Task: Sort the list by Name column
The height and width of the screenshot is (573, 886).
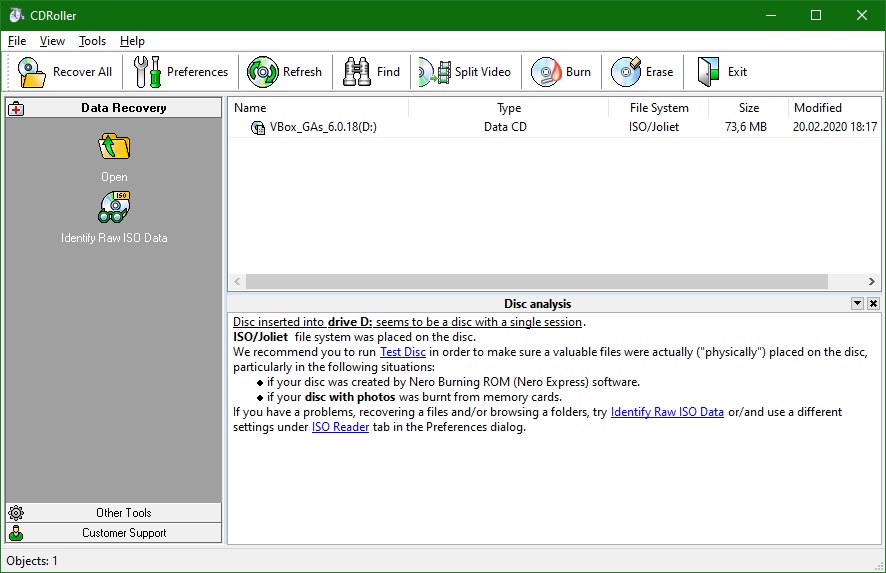Action: [x=319, y=107]
